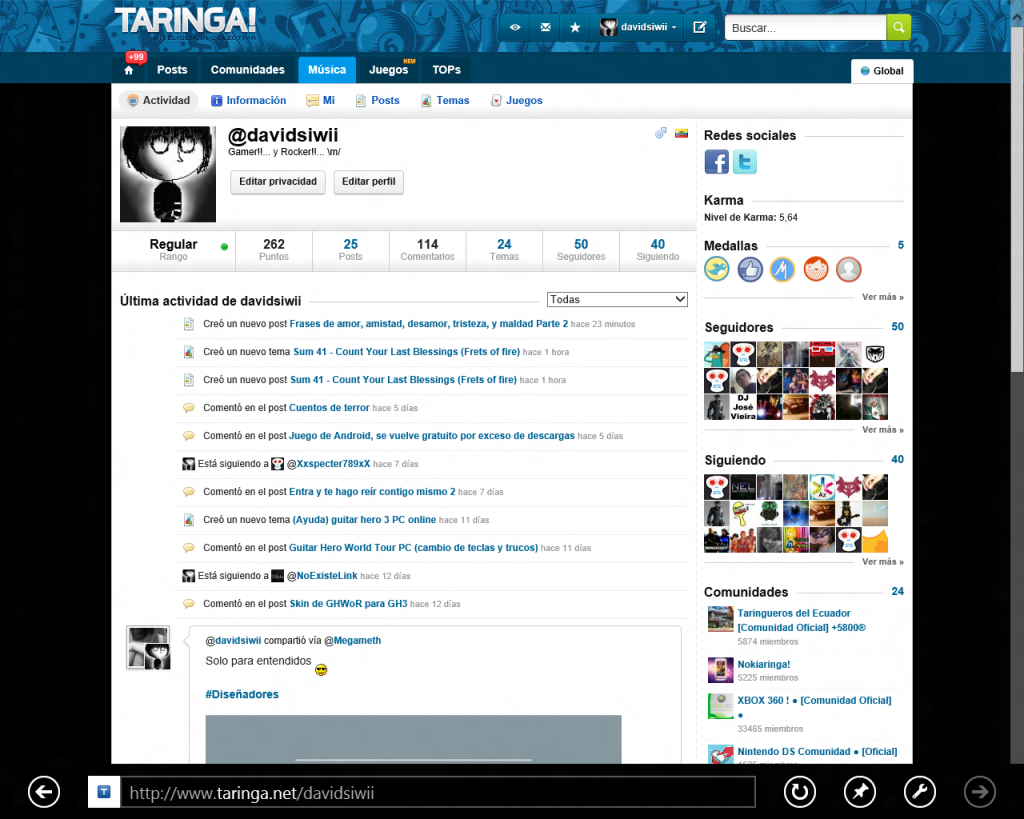Open (Ayuda) guitar hero 3 PC online topic
Viewport: 1024px width, 819px height.
click(x=364, y=520)
